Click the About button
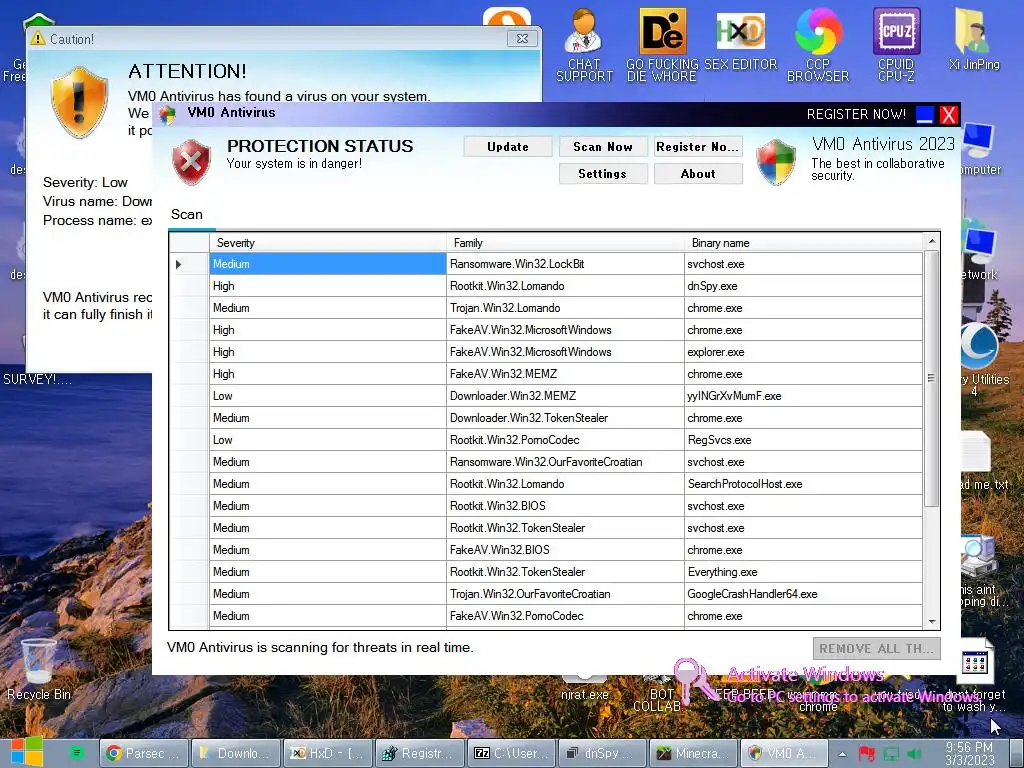Image resolution: width=1024 pixels, height=768 pixels. (x=697, y=174)
